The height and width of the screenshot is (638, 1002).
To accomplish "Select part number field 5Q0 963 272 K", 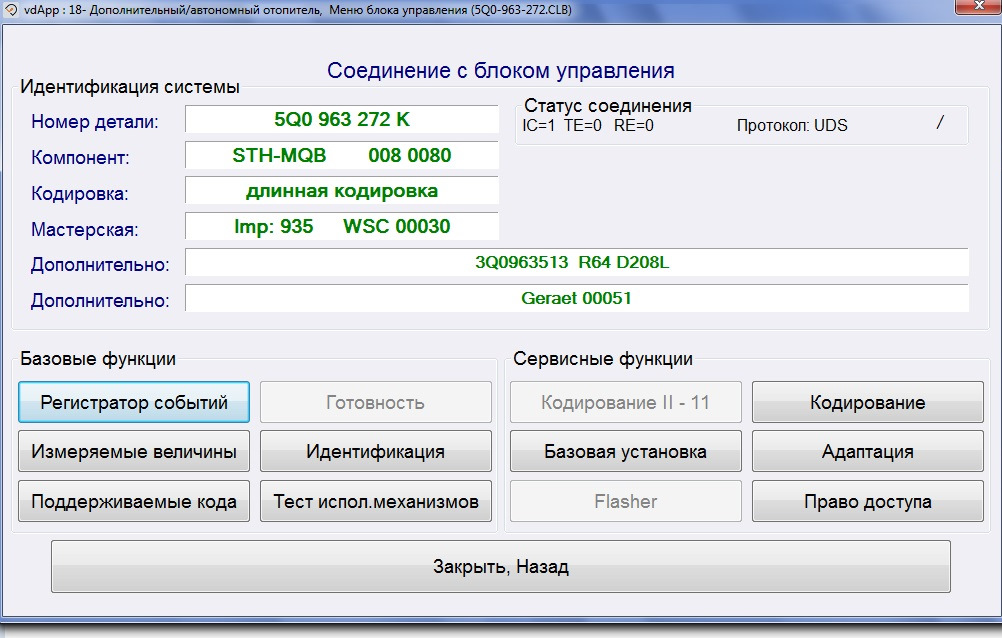I will click(342, 120).
